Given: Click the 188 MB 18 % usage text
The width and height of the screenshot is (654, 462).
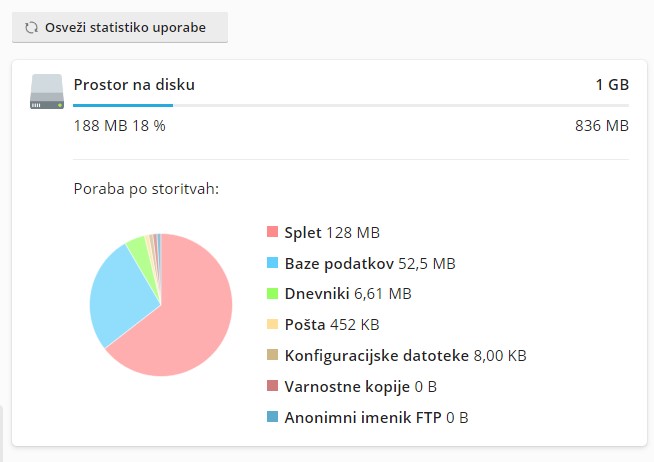Looking at the screenshot, I should tap(120, 126).
